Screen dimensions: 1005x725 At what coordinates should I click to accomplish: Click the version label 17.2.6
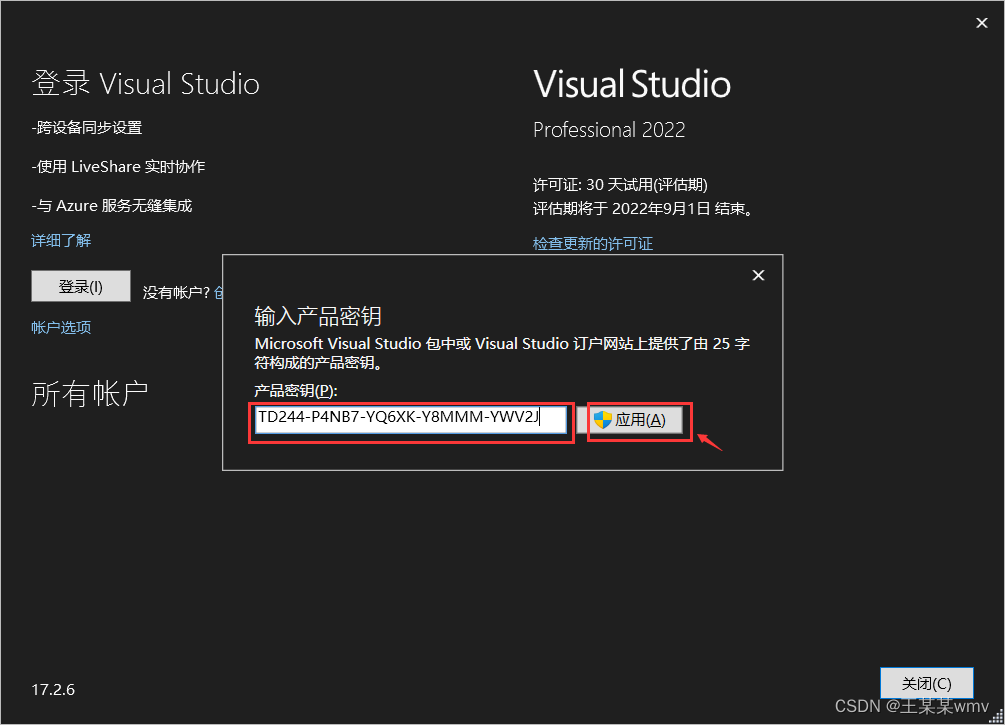click(53, 689)
